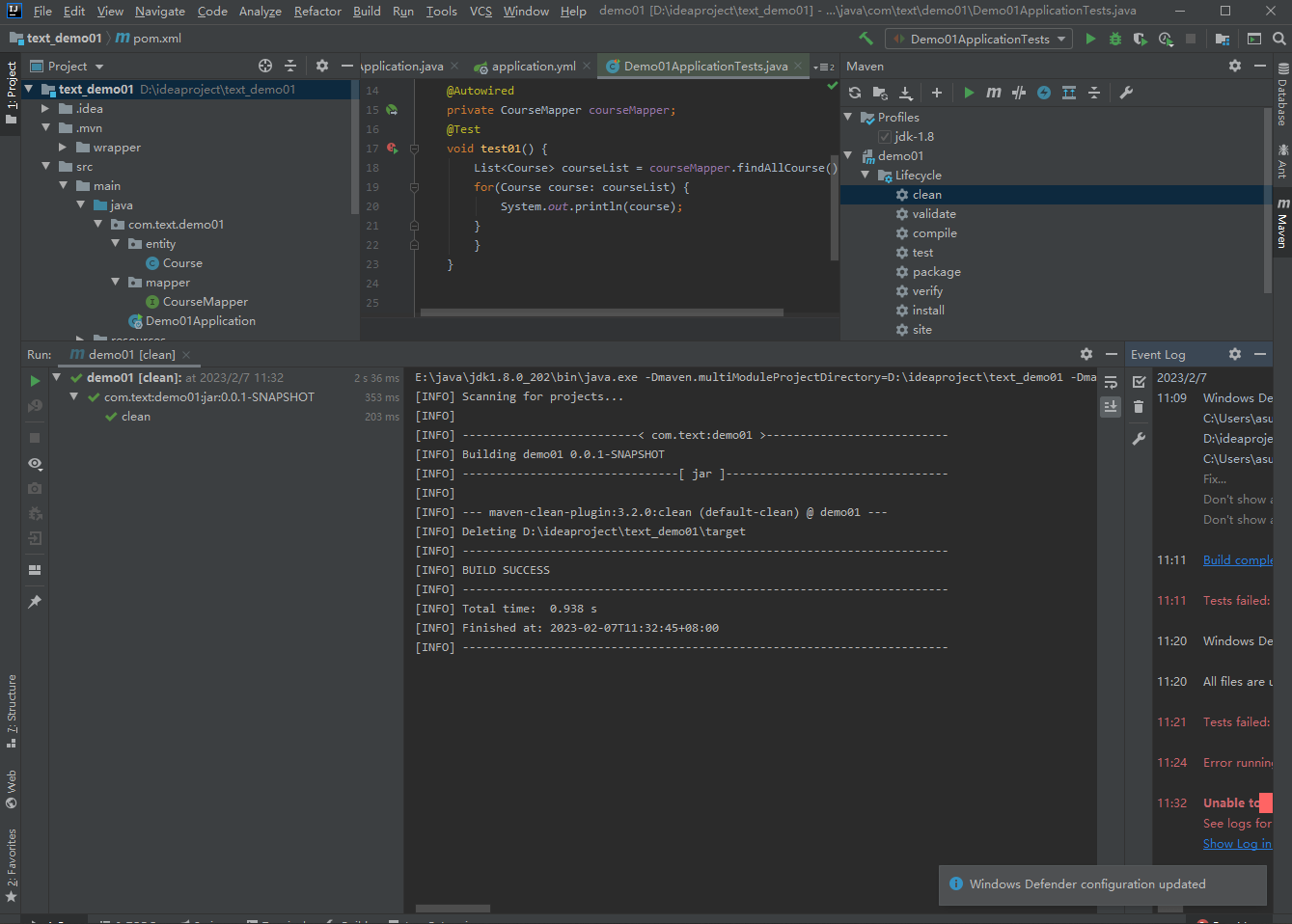Run Demo01ApplicationTests with coverage
Screen dimensions: 1292x924
coord(1139,39)
